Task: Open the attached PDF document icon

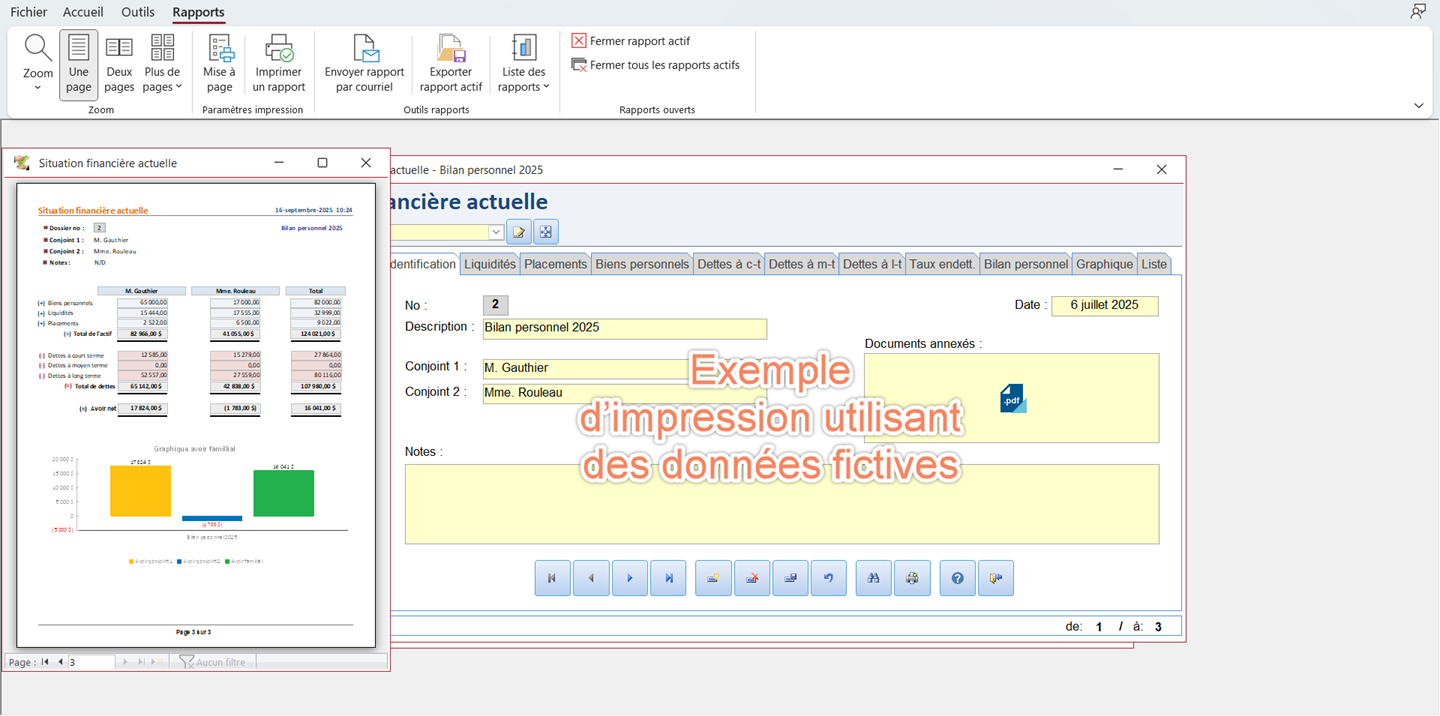Action: point(1012,398)
